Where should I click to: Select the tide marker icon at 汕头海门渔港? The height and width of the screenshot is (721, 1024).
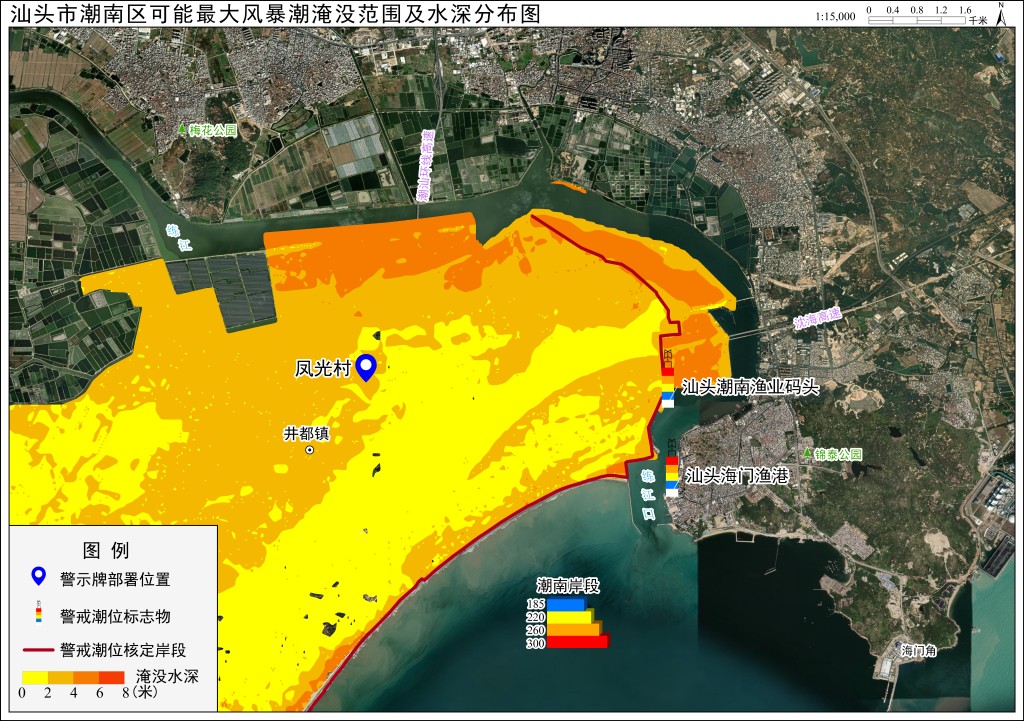point(671,469)
